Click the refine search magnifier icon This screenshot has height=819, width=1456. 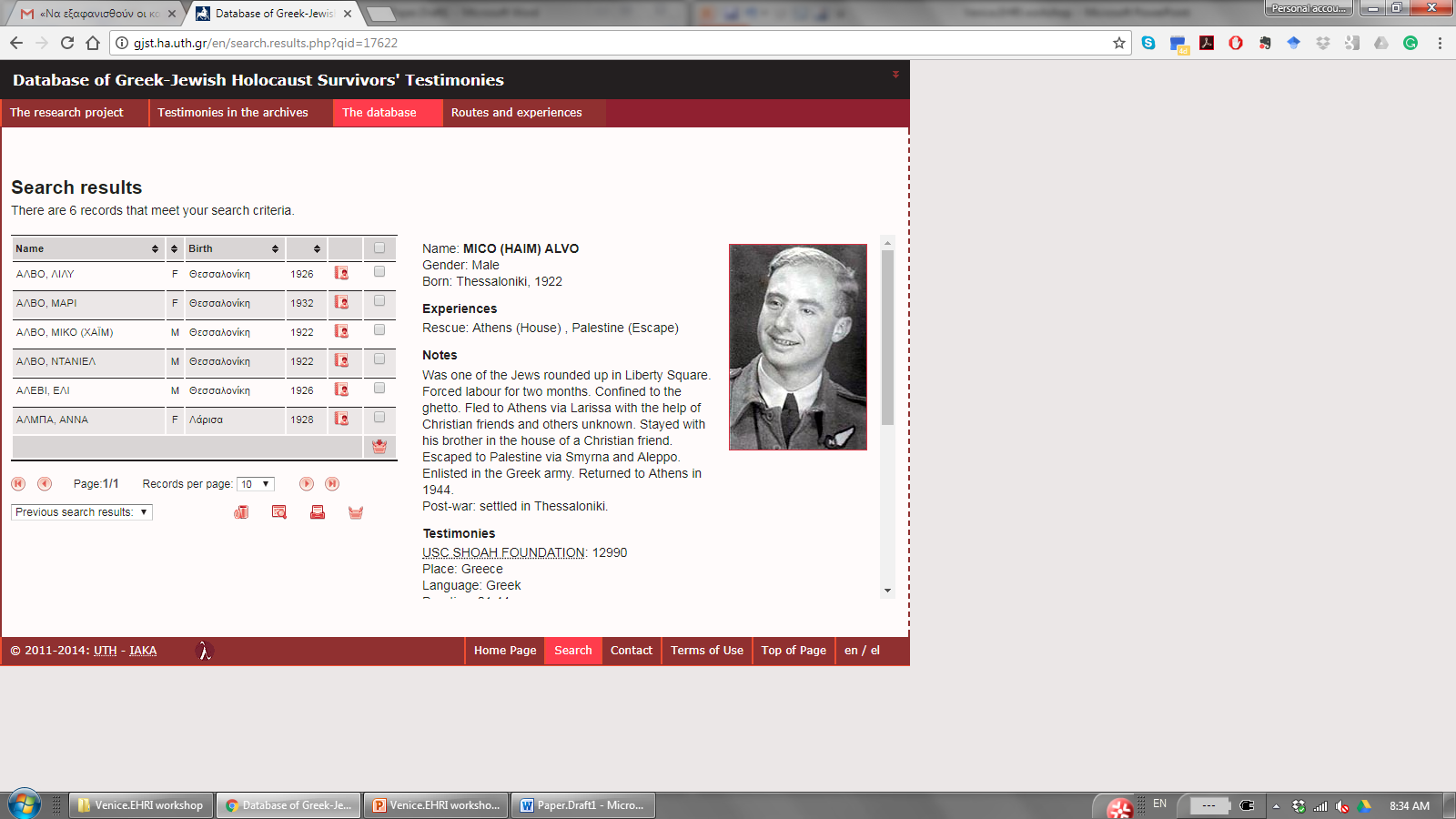click(279, 512)
